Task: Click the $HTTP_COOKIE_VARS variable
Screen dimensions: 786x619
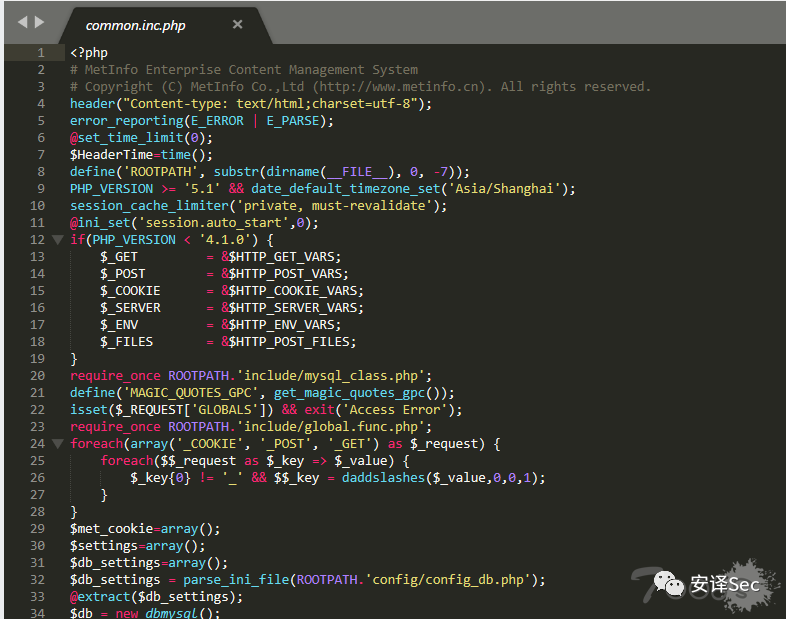Action: tap(295, 291)
